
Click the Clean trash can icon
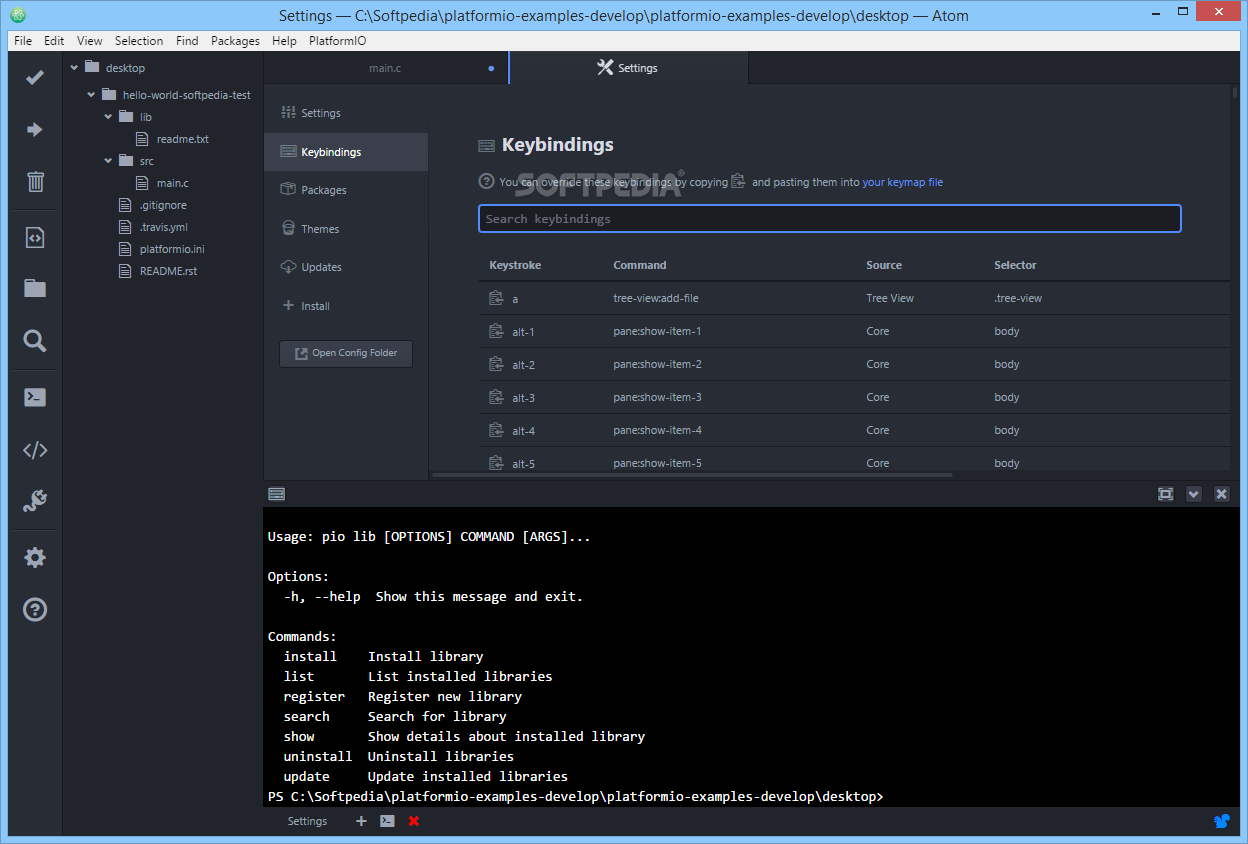point(35,181)
